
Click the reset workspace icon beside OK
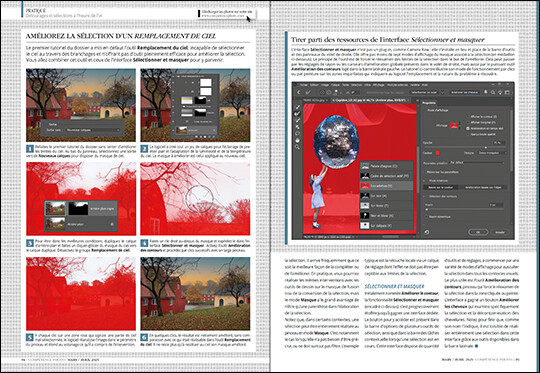point(427,232)
